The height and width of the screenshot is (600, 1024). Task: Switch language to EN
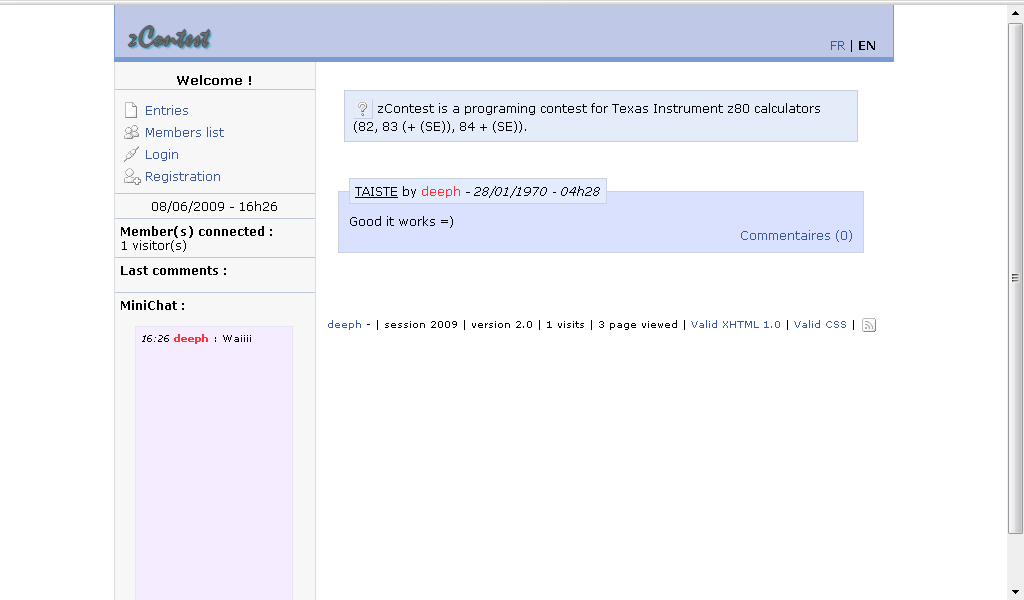coord(867,45)
